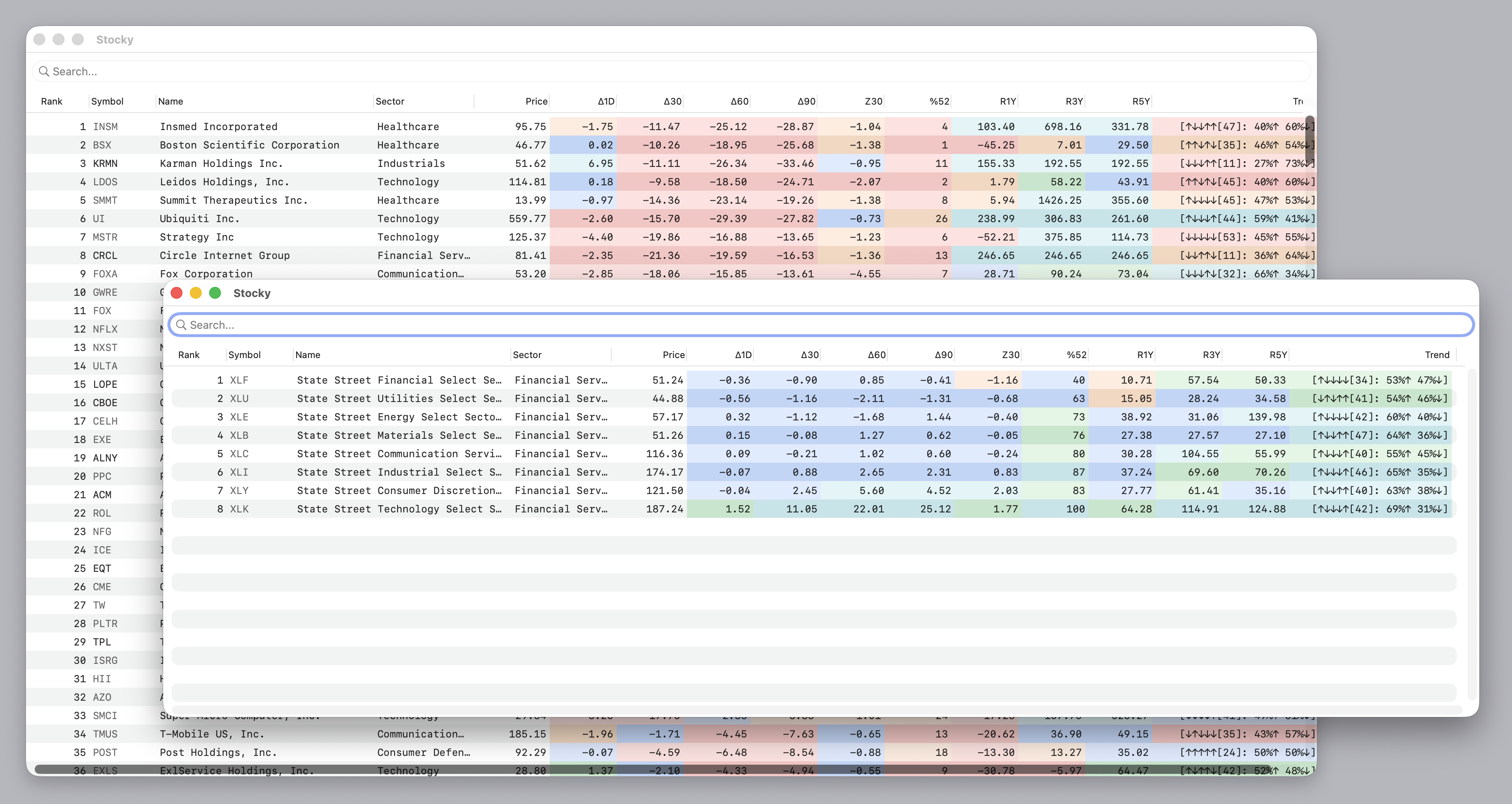Image resolution: width=1512 pixels, height=804 pixels.
Task: Click Summit Therapeutics Inc. name in background
Action: pyautogui.click(x=233, y=200)
